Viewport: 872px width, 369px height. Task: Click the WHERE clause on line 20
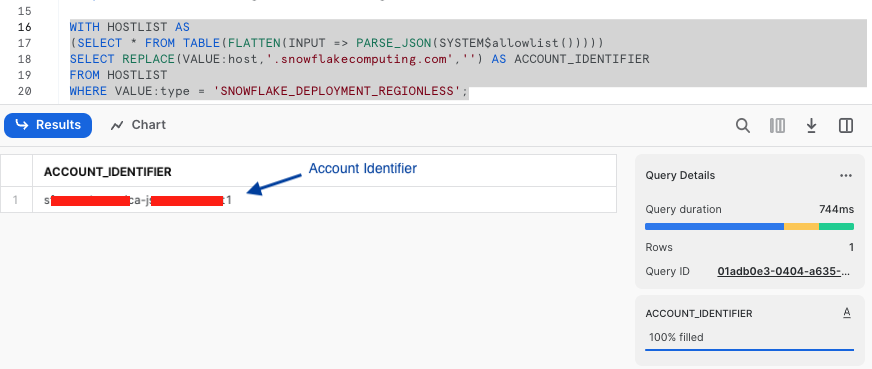pyautogui.click(x=269, y=91)
